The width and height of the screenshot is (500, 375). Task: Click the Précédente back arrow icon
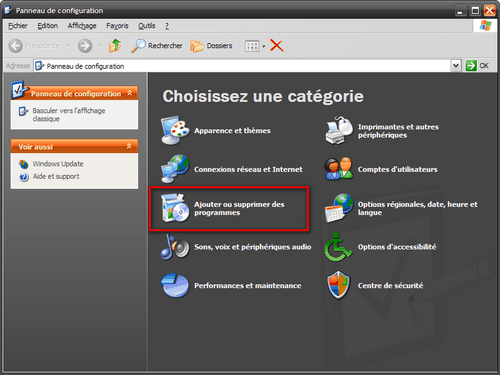click(x=15, y=46)
